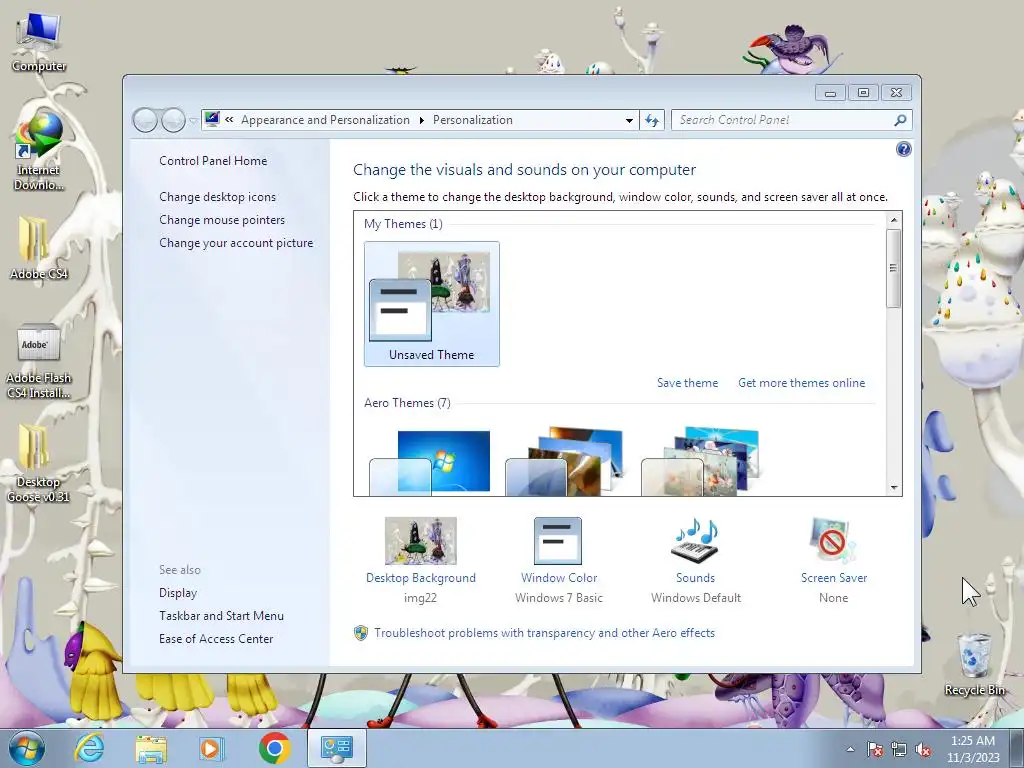Open the arrow after Appearance and Personalization
This screenshot has width=1024, height=768.
click(421, 120)
